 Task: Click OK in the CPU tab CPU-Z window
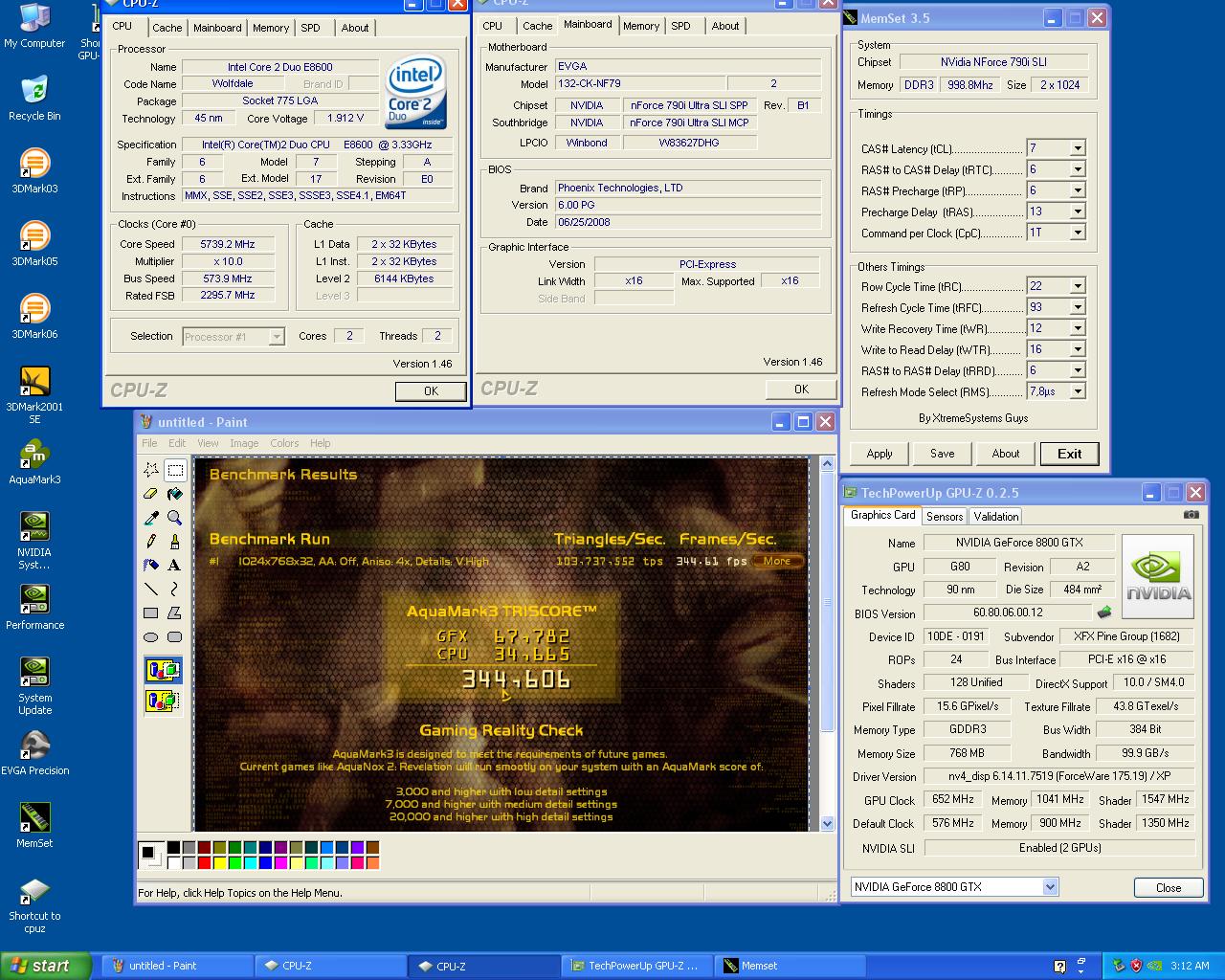(431, 390)
